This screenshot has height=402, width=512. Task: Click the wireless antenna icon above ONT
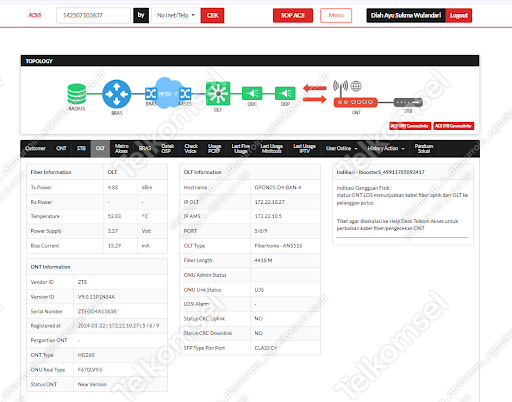[x=340, y=87]
